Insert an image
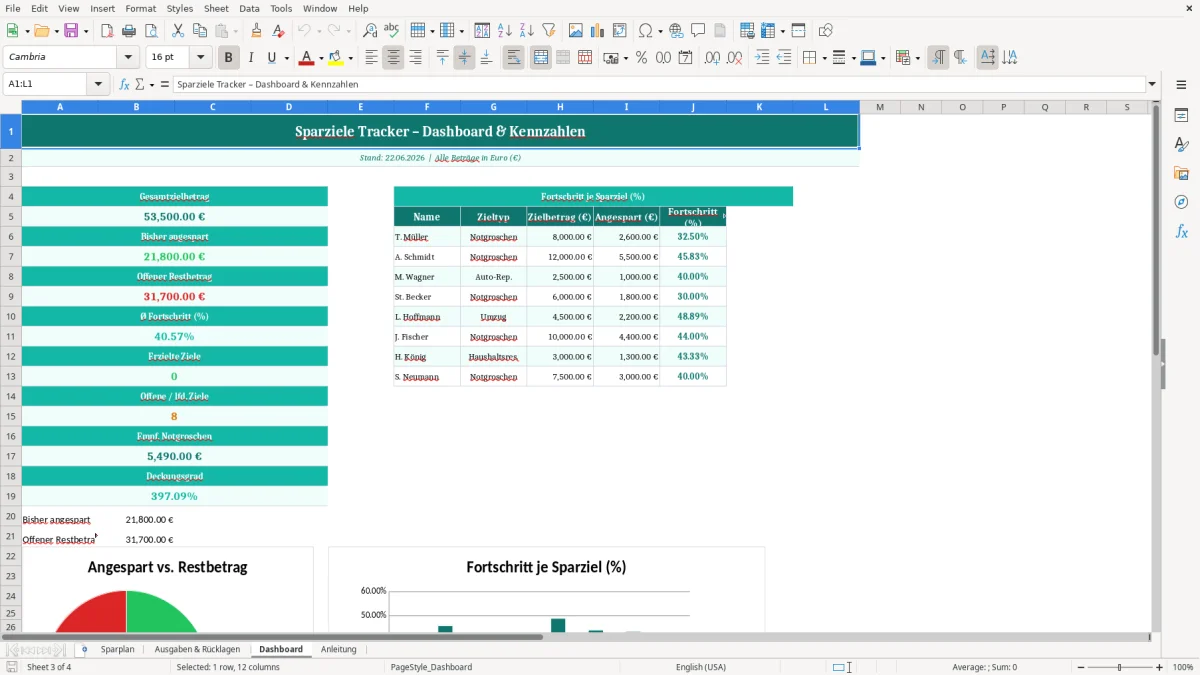This screenshot has height=675, width=1200. pos(576,31)
